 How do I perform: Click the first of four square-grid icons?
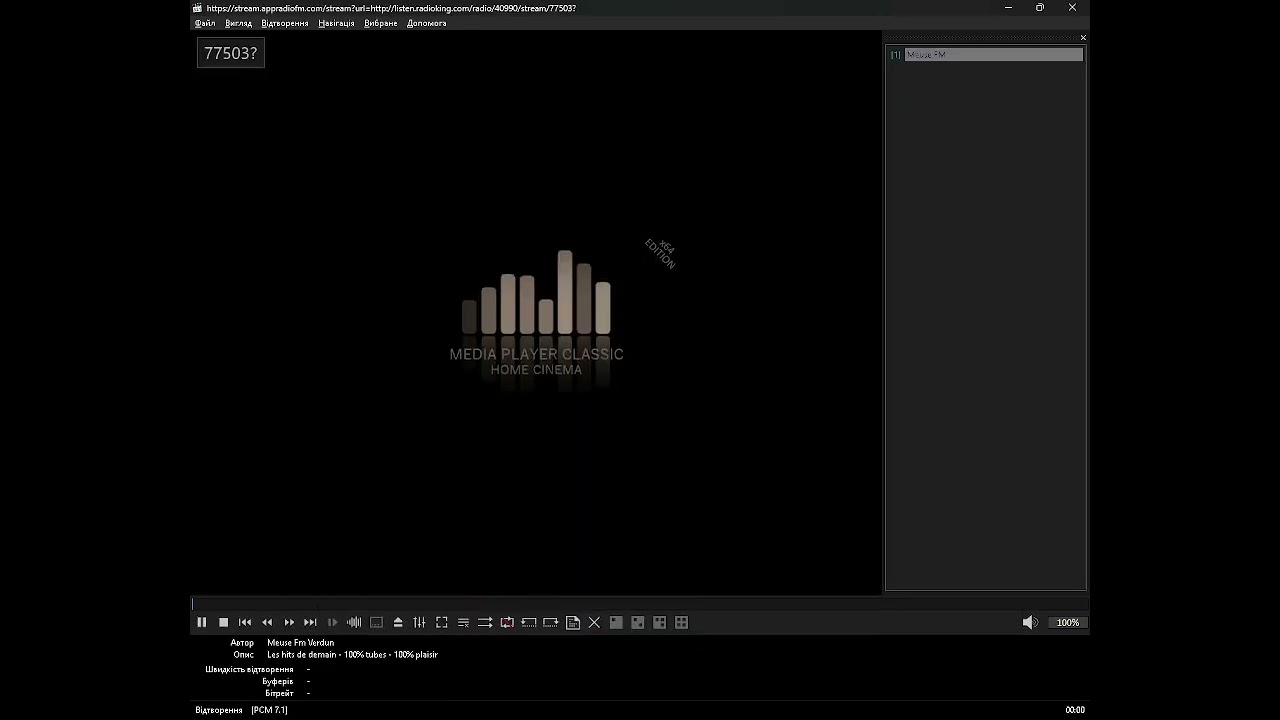[616, 622]
